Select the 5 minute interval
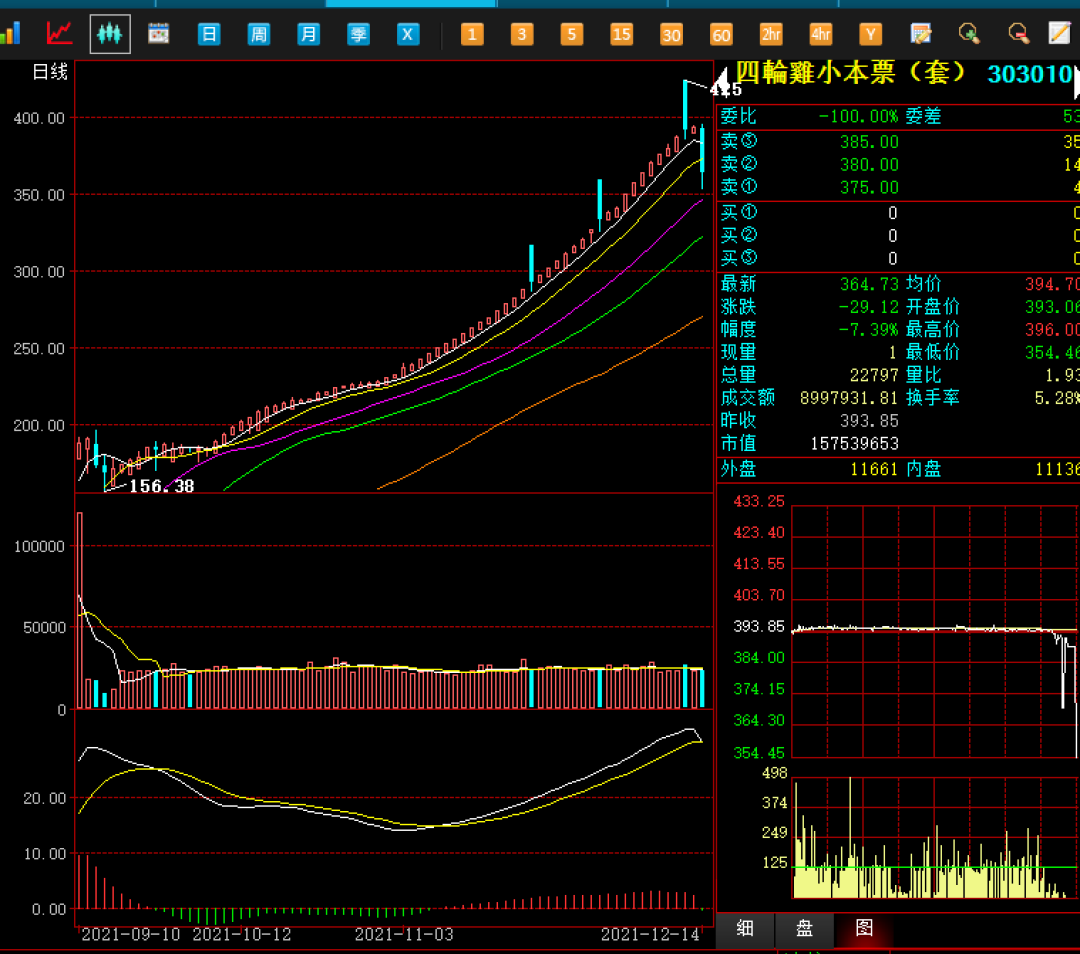1080x954 pixels. point(572,34)
